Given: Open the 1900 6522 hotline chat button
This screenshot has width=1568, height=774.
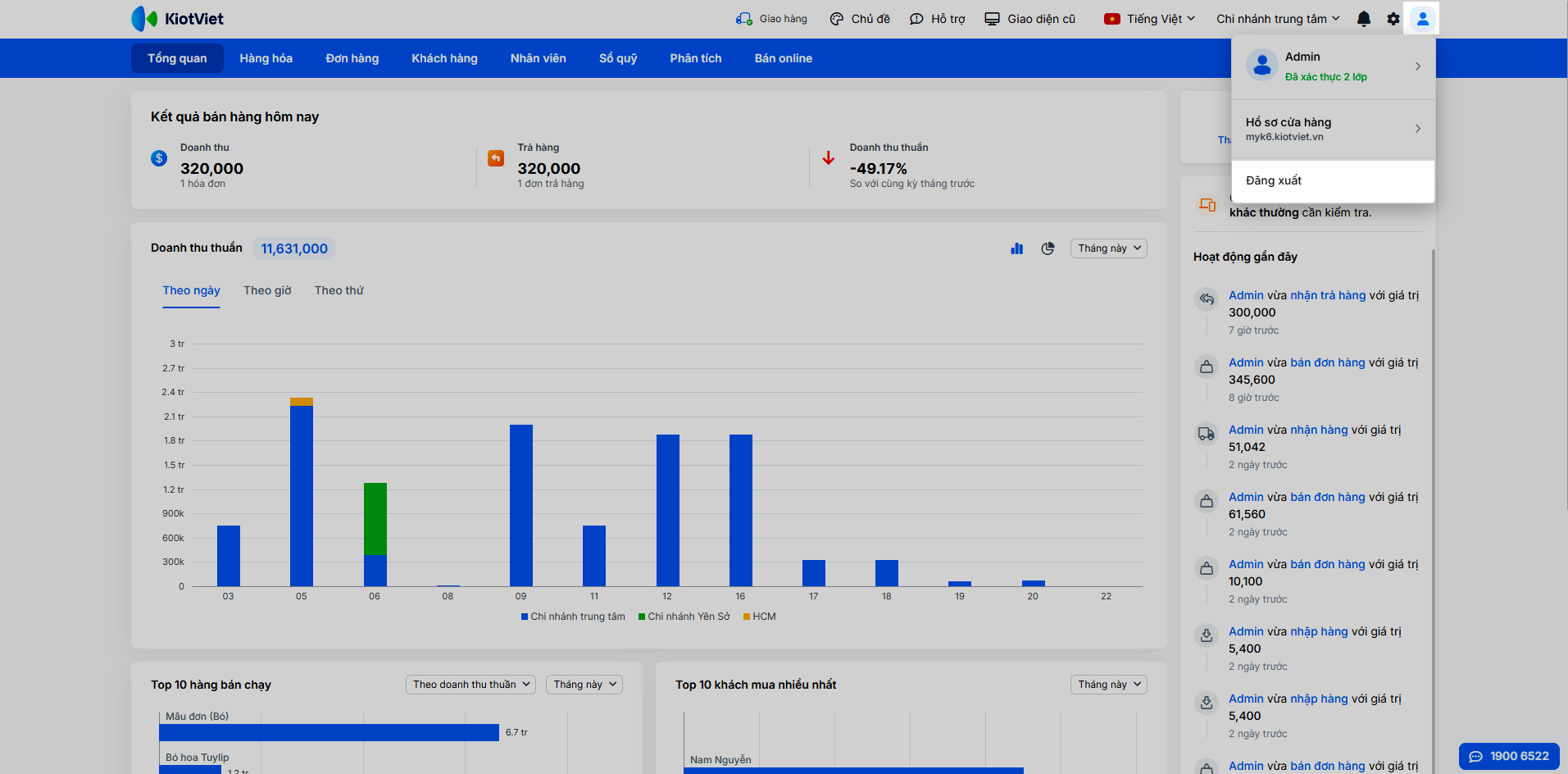Looking at the screenshot, I should click(x=1509, y=756).
